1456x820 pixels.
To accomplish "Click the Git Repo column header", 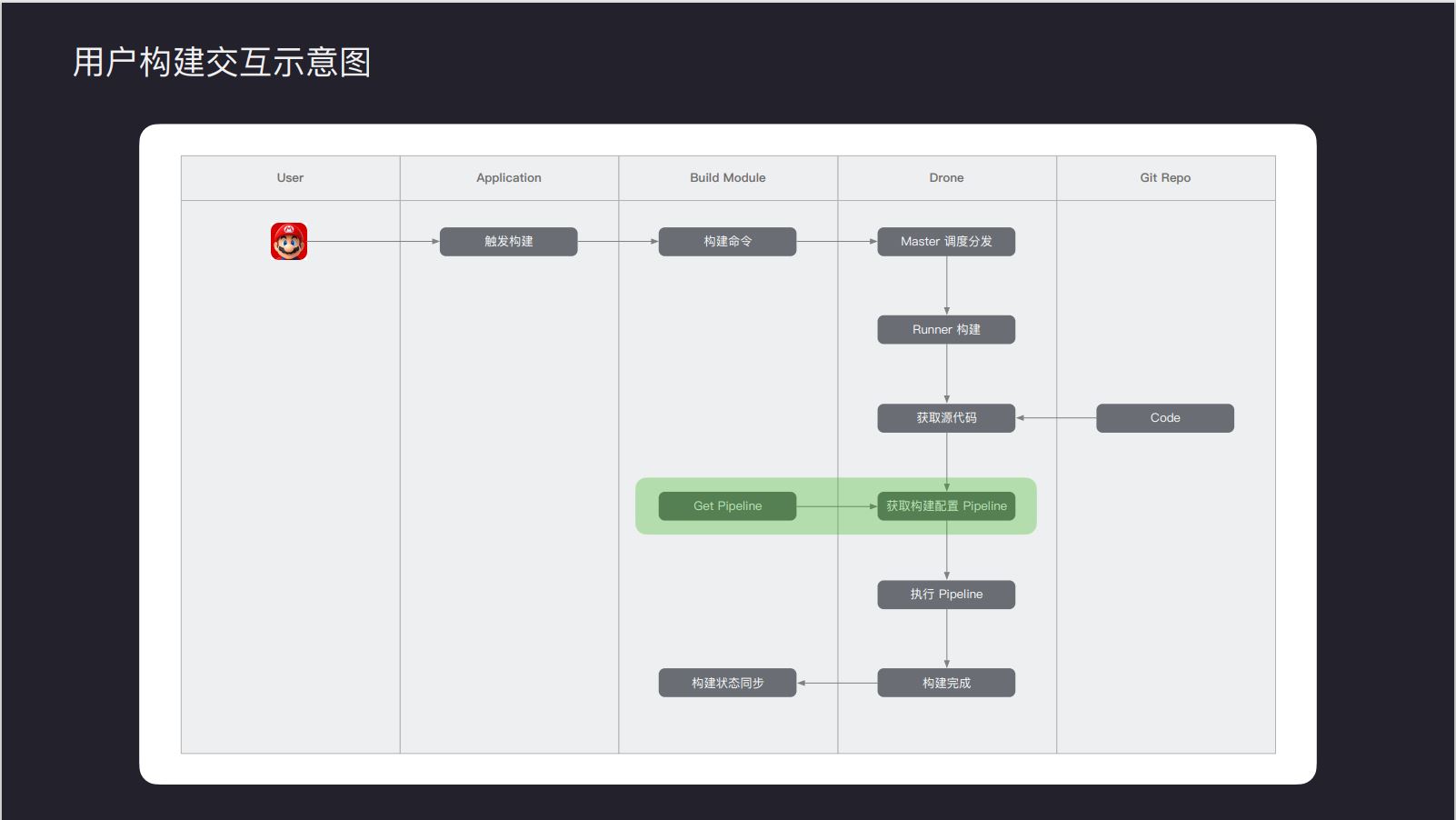I will tap(1166, 178).
